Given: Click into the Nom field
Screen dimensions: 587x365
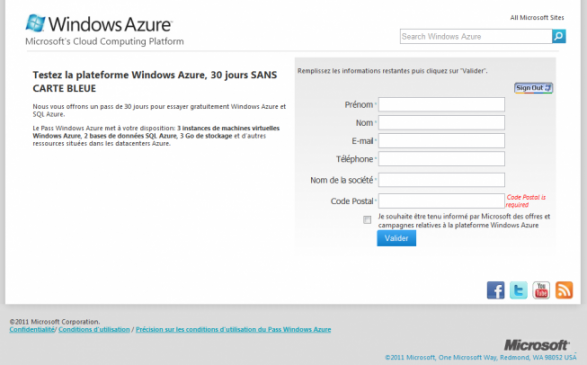Looking at the screenshot, I should (441, 122).
